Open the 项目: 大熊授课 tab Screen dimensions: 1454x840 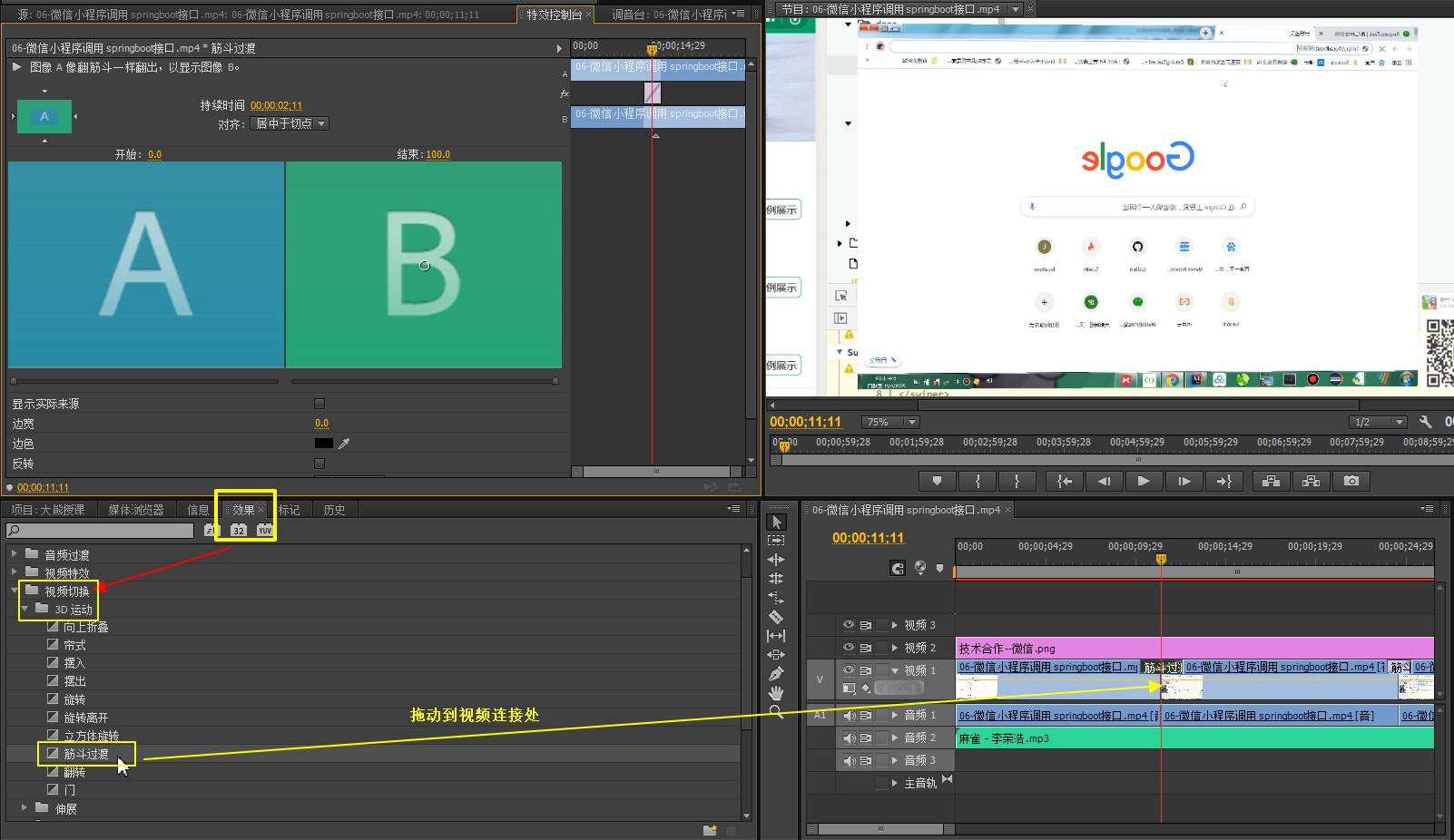click(x=48, y=510)
